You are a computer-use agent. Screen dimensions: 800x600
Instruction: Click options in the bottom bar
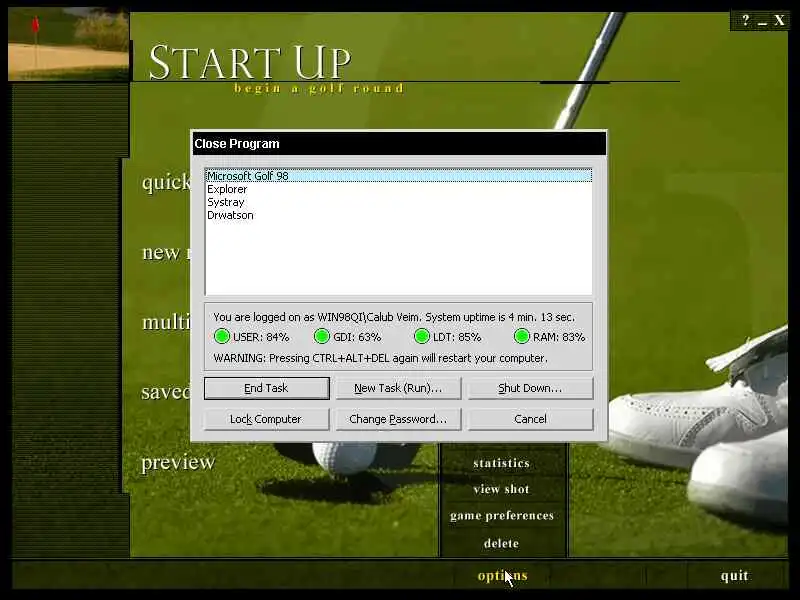[503, 576]
